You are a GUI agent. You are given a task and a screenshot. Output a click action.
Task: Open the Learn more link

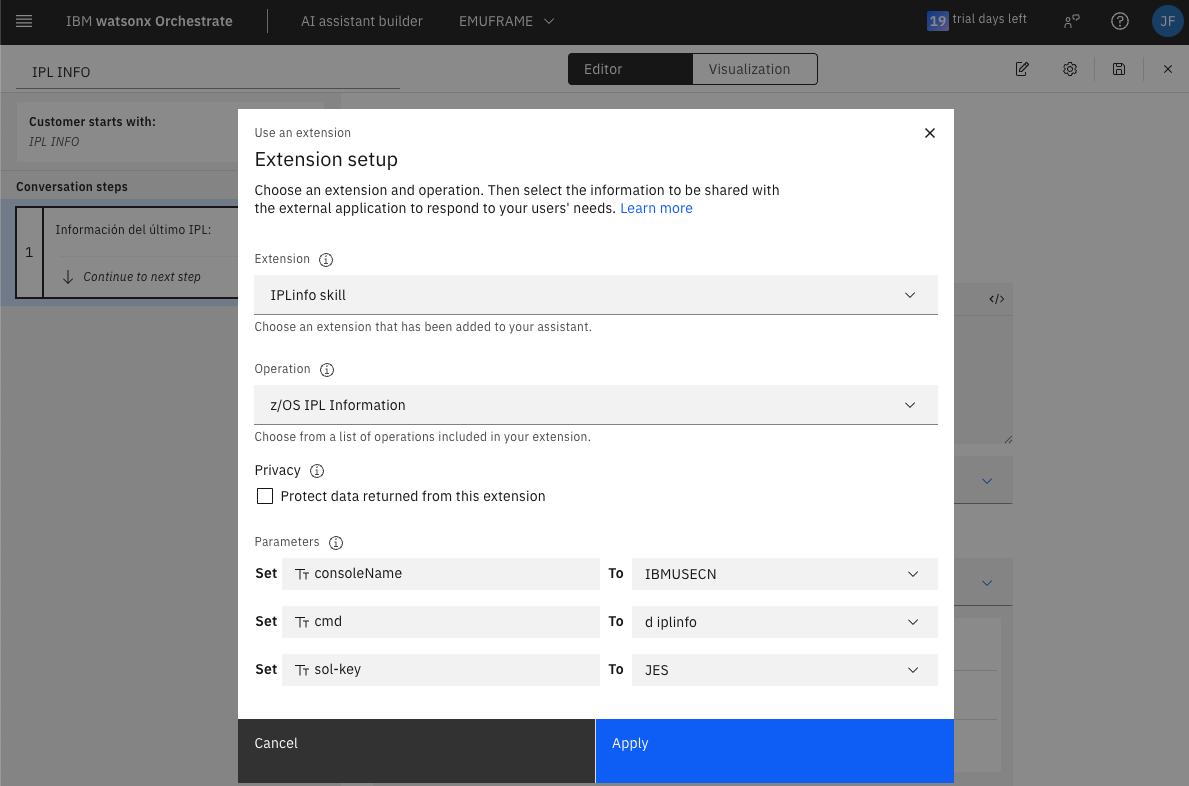(656, 208)
